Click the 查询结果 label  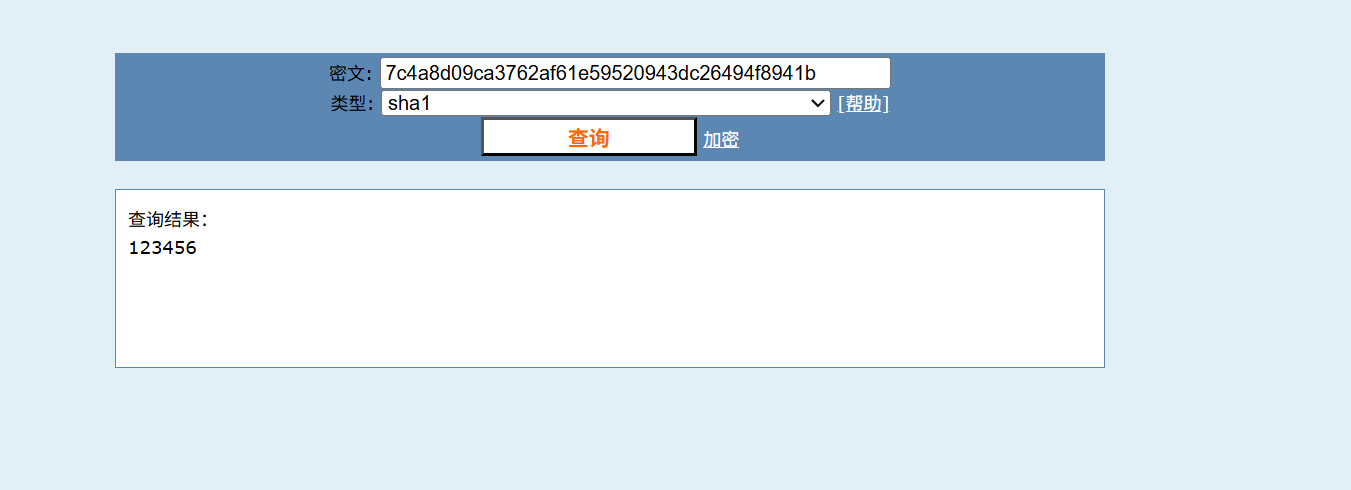coord(168,220)
